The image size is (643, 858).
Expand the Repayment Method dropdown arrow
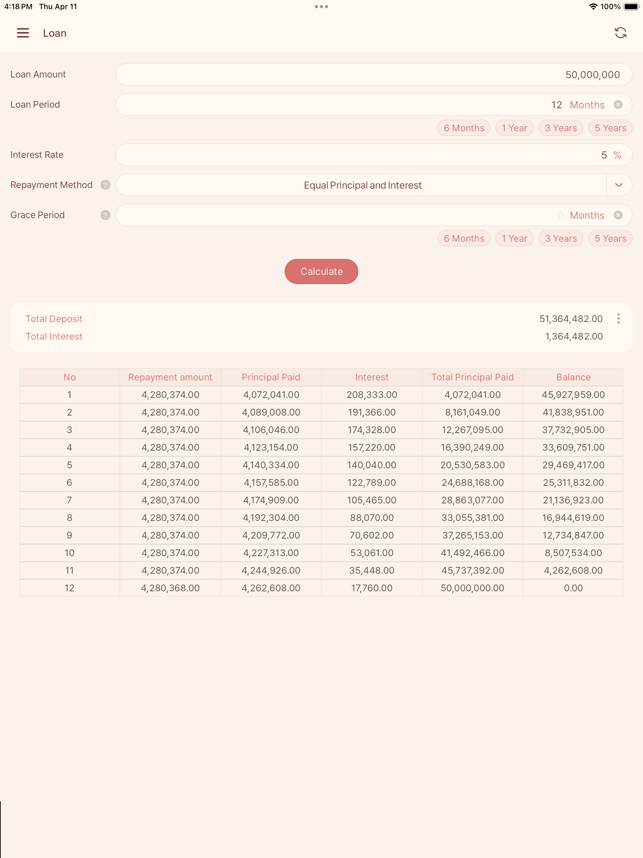tap(619, 185)
